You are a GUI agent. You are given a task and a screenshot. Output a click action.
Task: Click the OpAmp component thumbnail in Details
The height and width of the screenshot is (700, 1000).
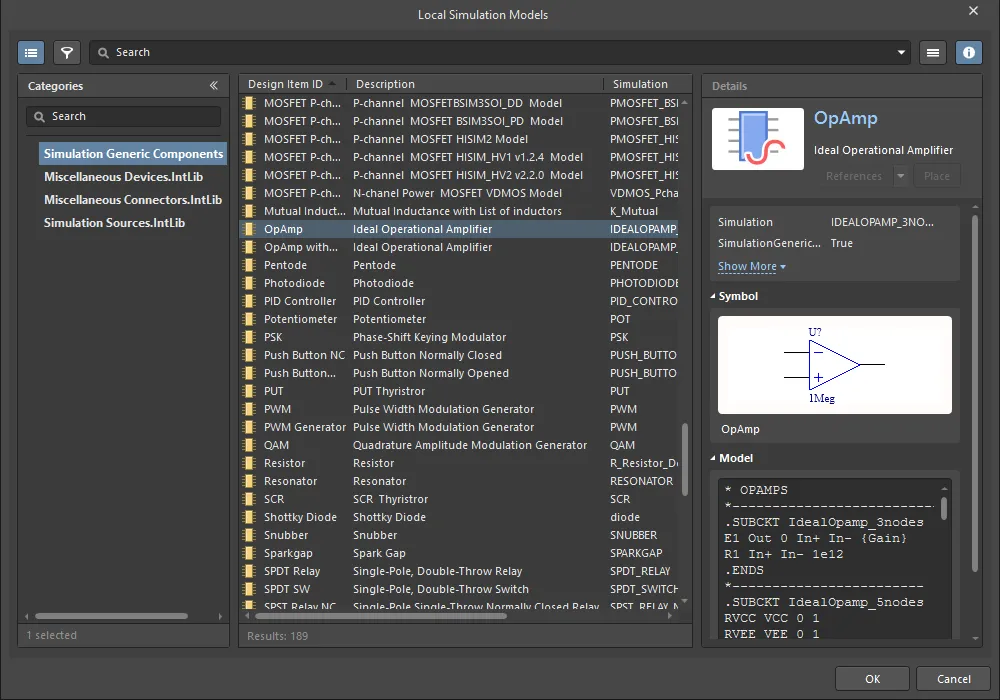[757, 139]
